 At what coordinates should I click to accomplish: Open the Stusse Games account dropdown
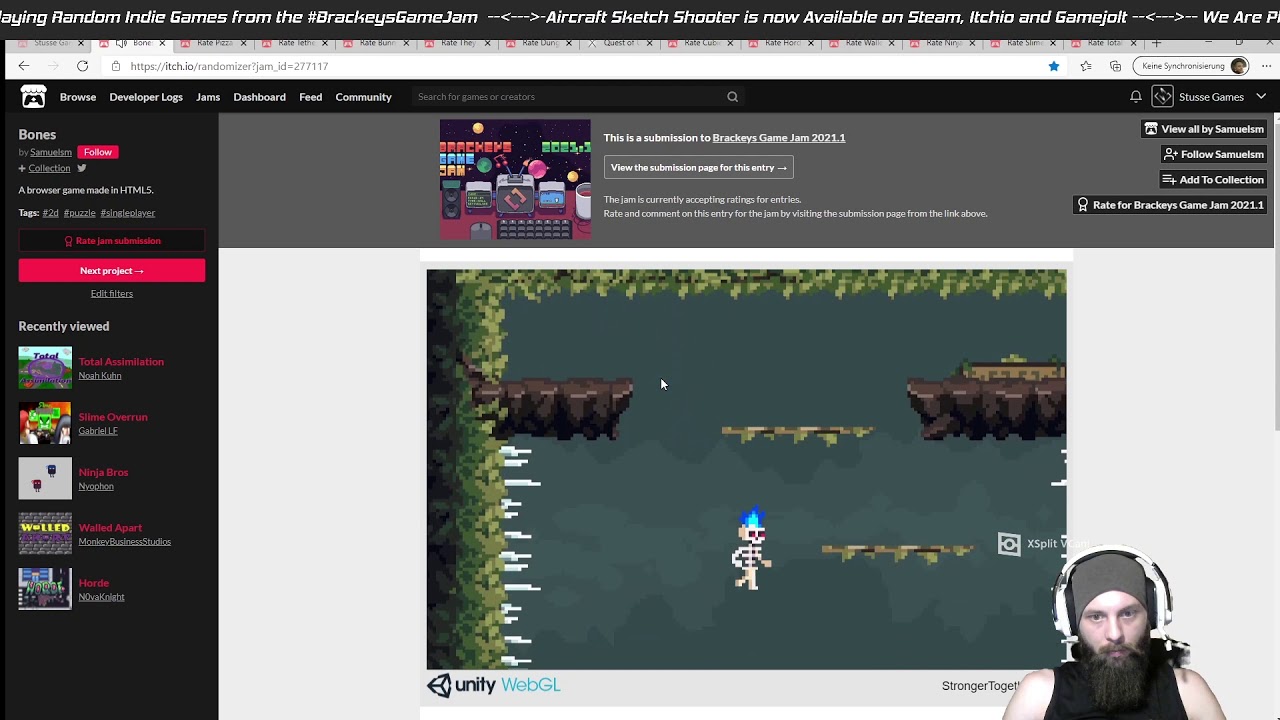coord(1261,97)
